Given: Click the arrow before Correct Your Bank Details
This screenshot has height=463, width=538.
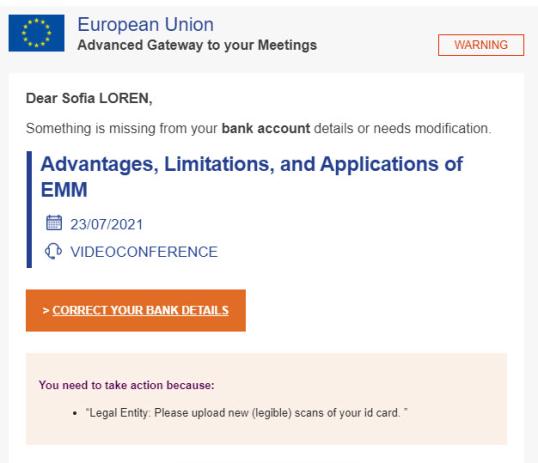Looking at the screenshot, I should (x=46, y=311).
